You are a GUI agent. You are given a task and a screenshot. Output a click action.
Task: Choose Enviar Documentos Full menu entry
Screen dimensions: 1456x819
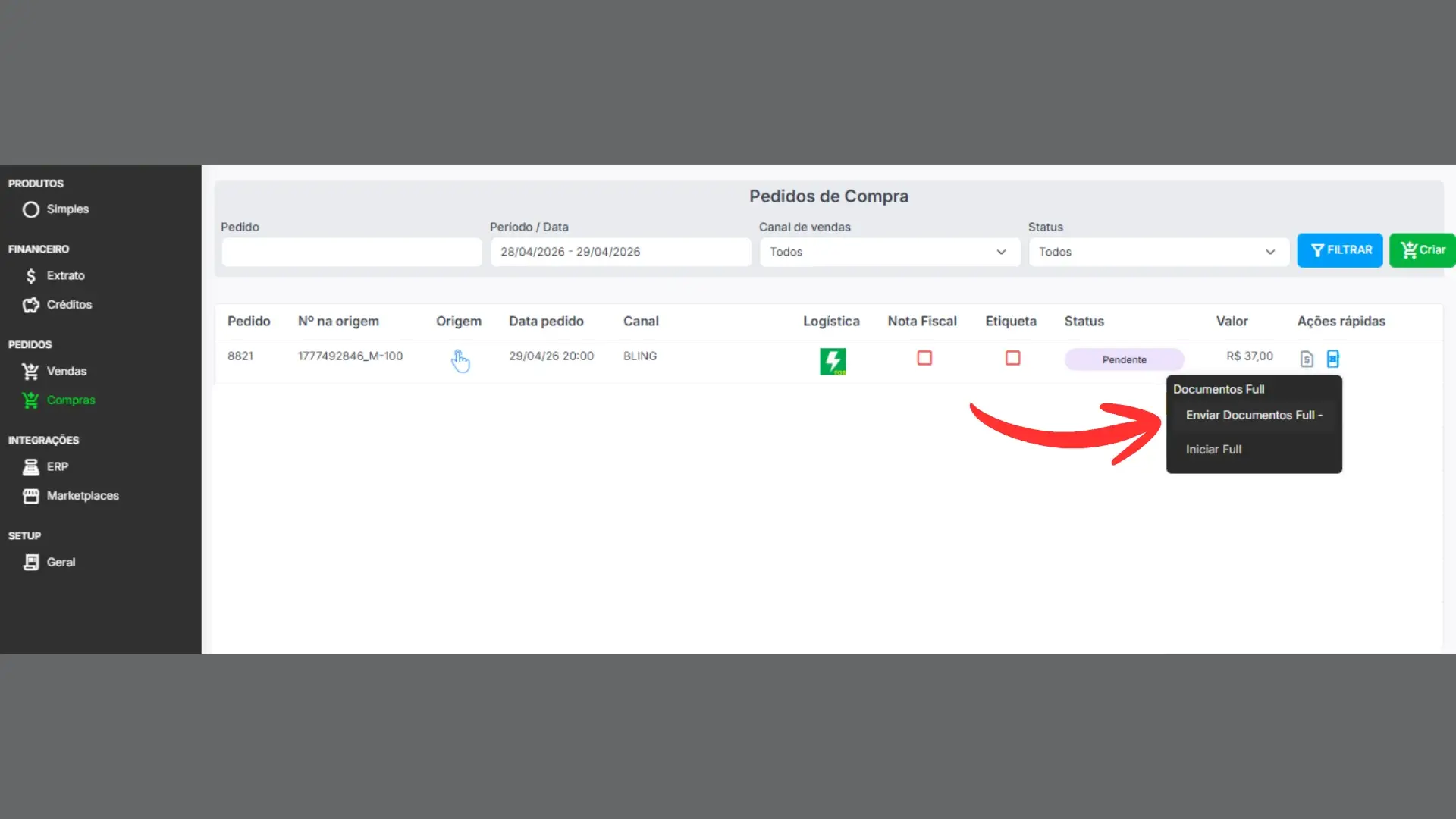1254,416
